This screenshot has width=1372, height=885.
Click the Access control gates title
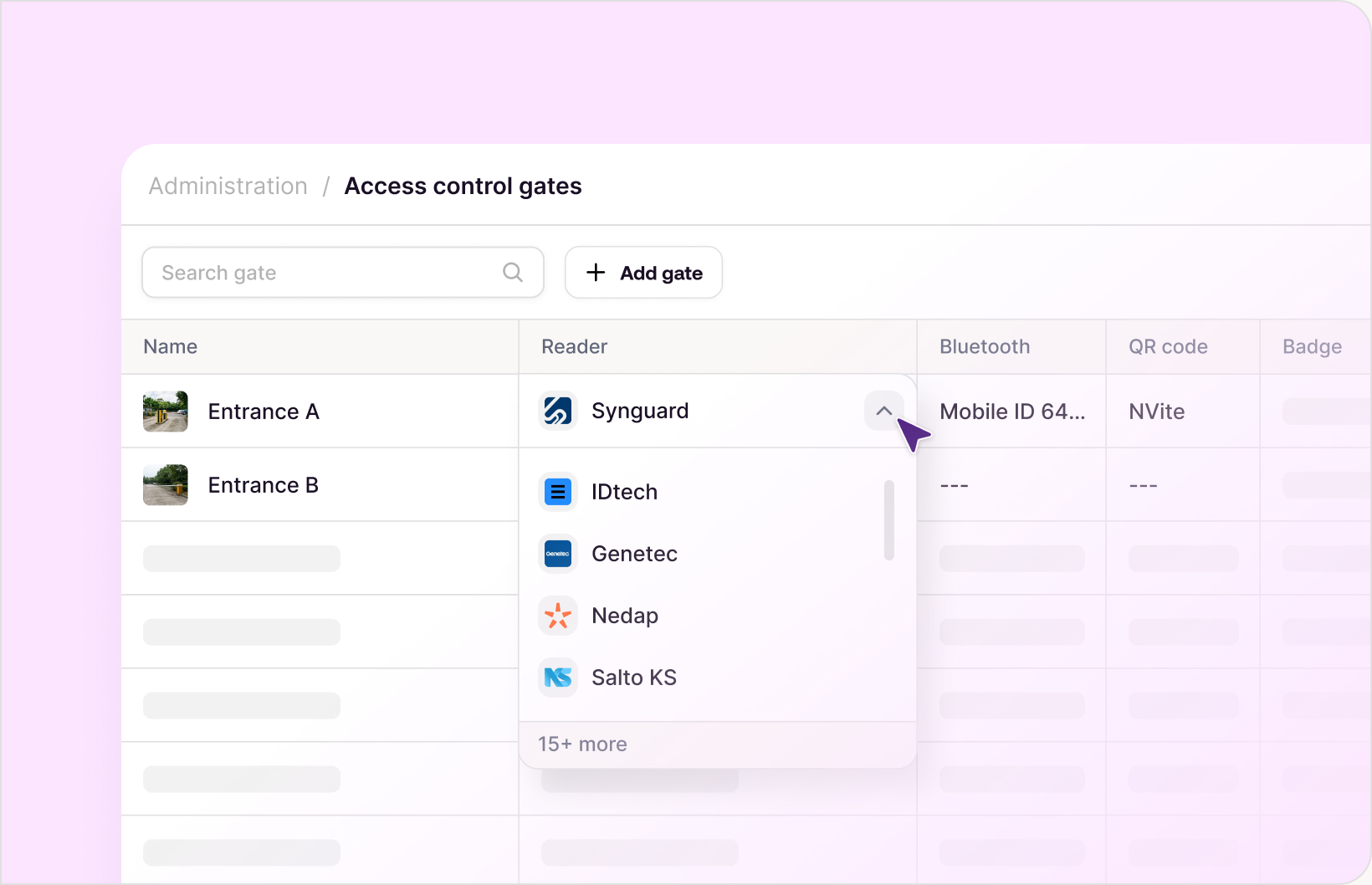click(463, 186)
